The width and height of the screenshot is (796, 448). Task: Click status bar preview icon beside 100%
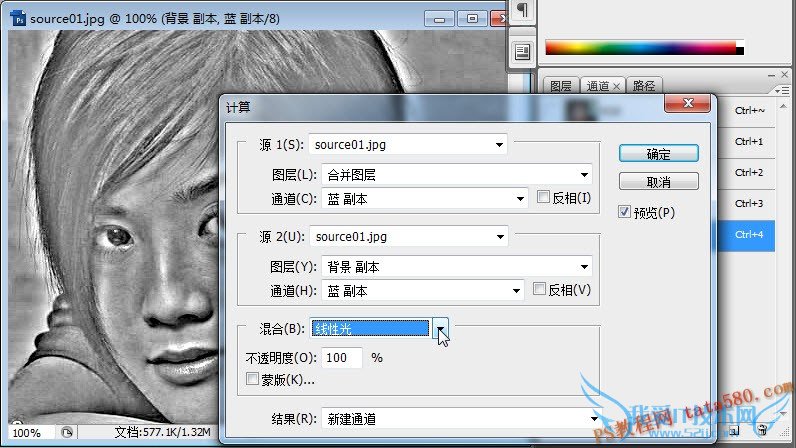67,432
